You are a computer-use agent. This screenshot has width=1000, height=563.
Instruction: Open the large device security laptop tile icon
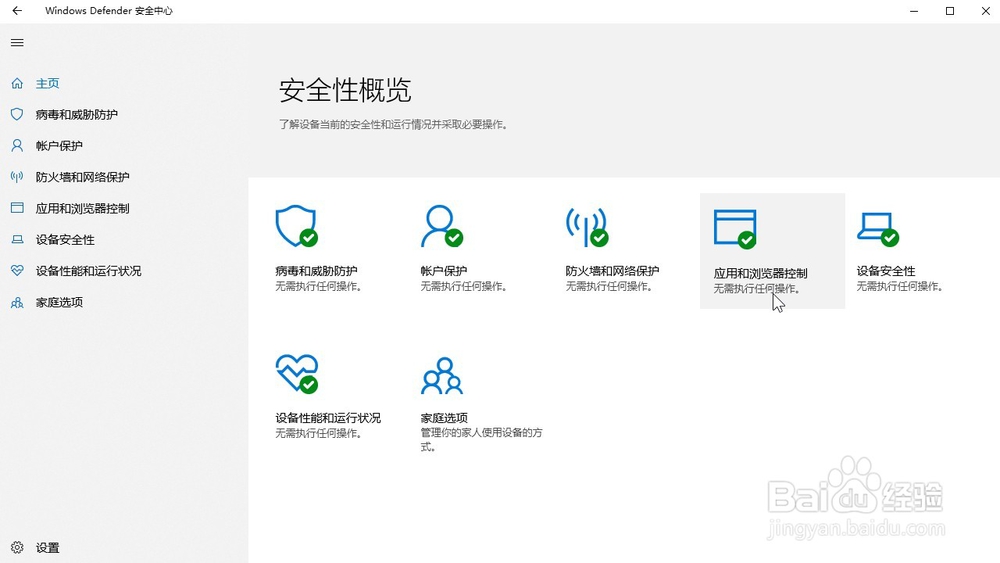pyautogui.click(x=878, y=229)
